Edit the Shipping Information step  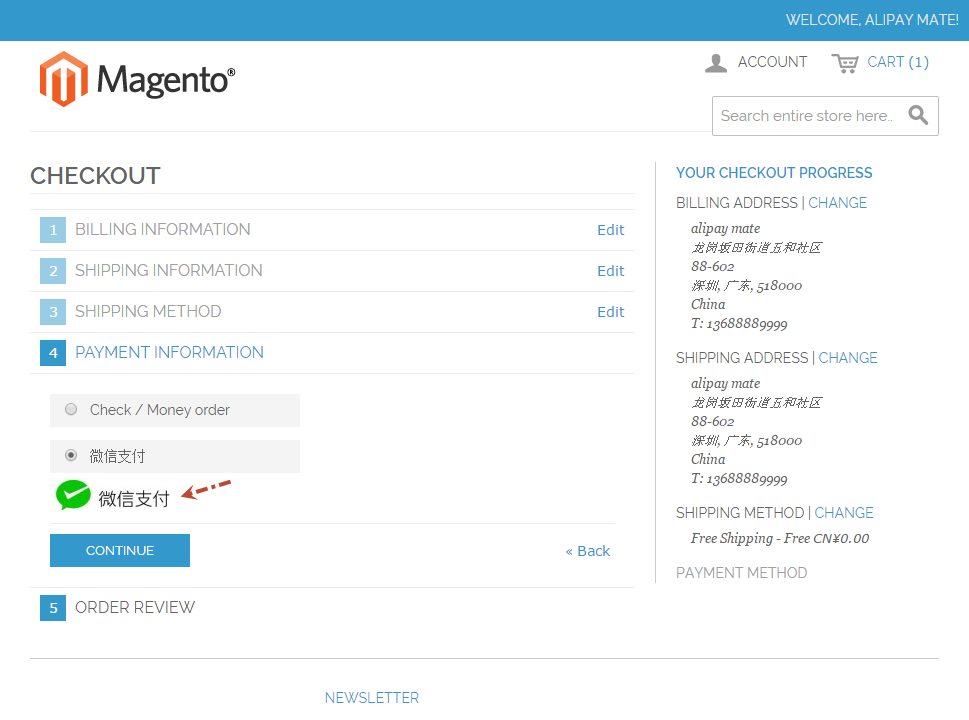tap(611, 271)
